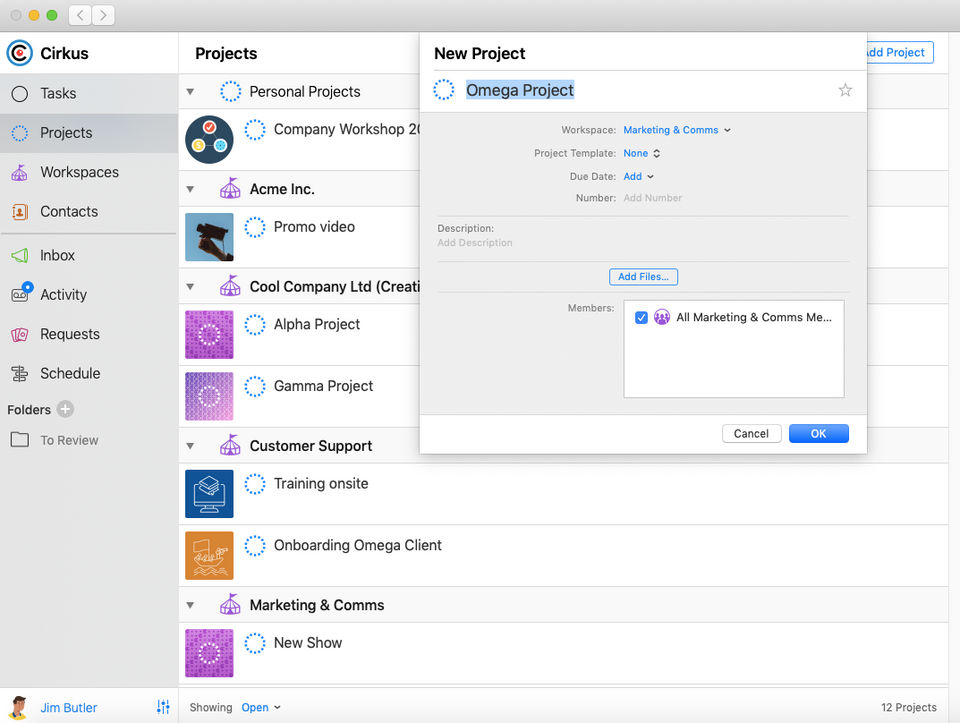Click the Add Files button
The width and height of the screenshot is (960, 723).
click(643, 277)
